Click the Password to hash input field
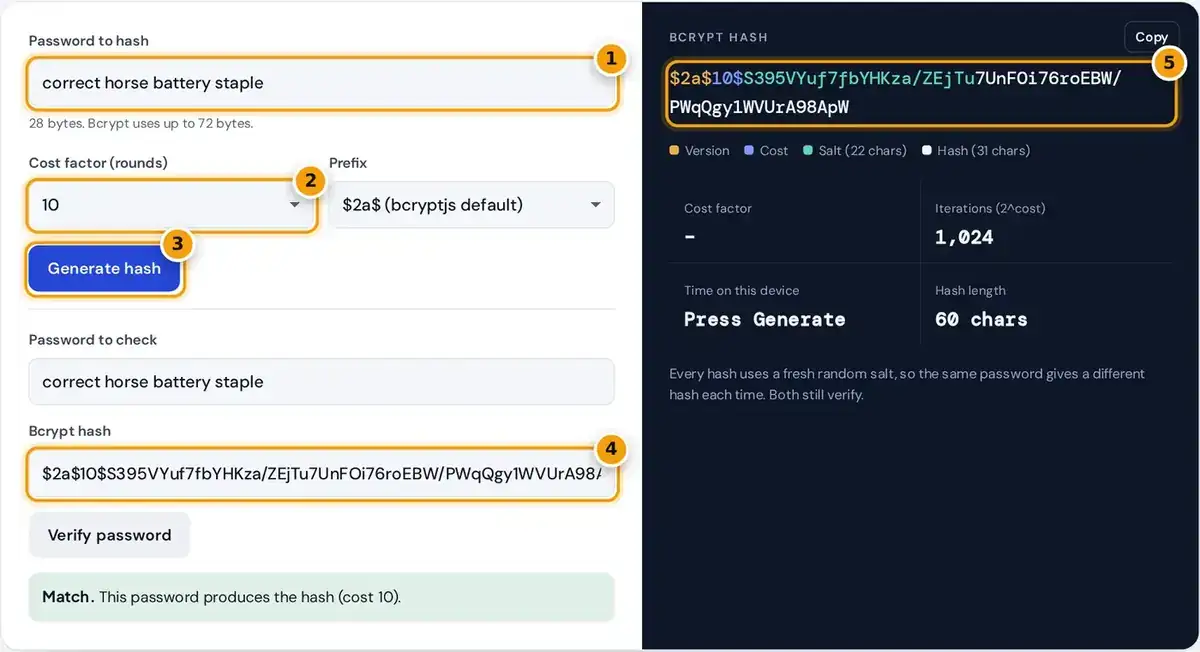Image resolution: width=1200 pixels, height=652 pixels. coord(321,83)
